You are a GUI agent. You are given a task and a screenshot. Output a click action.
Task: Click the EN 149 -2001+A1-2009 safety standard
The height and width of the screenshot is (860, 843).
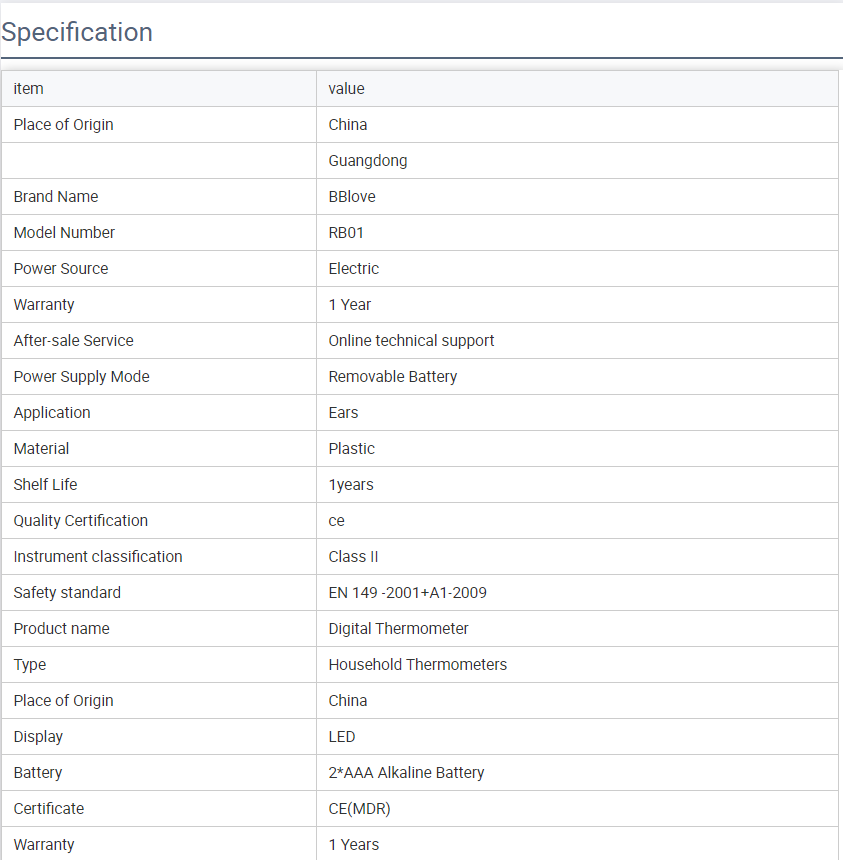point(407,593)
